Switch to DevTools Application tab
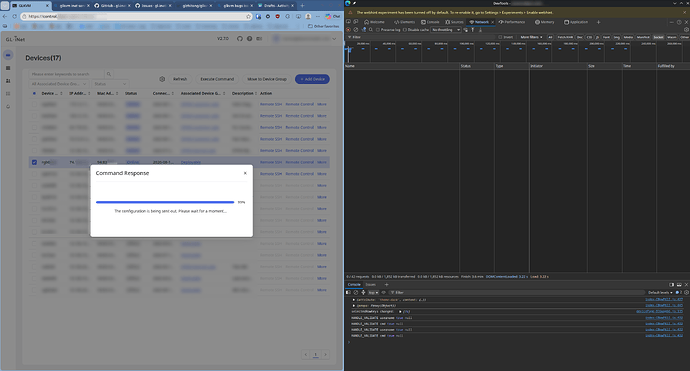 (x=576, y=22)
